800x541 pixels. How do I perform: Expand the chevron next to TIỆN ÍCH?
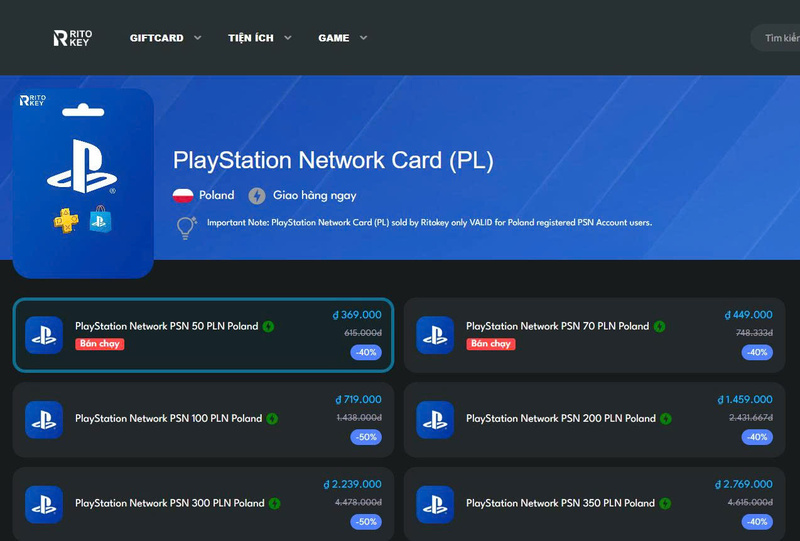pos(288,38)
